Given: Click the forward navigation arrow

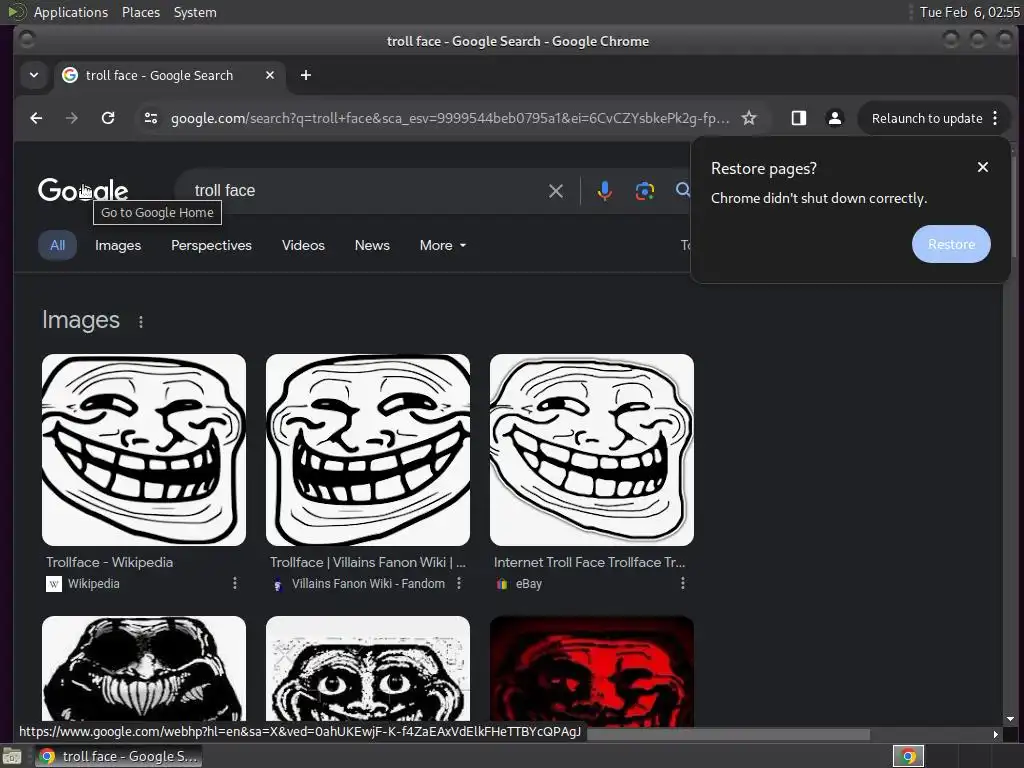Looking at the screenshot, I should [x=72, y=118].
